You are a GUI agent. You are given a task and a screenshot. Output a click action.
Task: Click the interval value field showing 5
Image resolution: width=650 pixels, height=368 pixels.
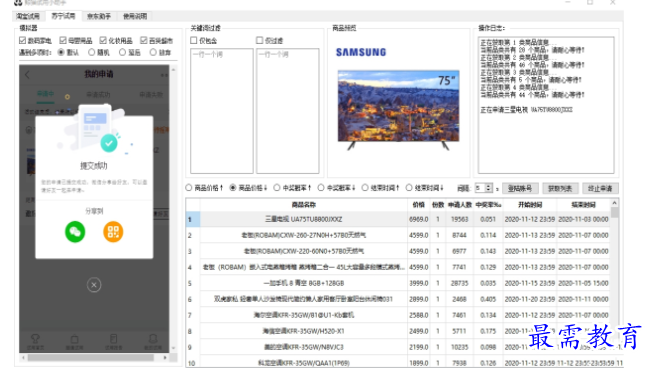click(x=480, y=188)
